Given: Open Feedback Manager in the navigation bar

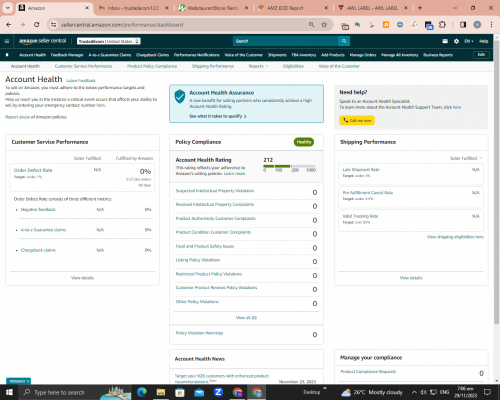Looking at the screenshot, I should (x=67, y=55).
